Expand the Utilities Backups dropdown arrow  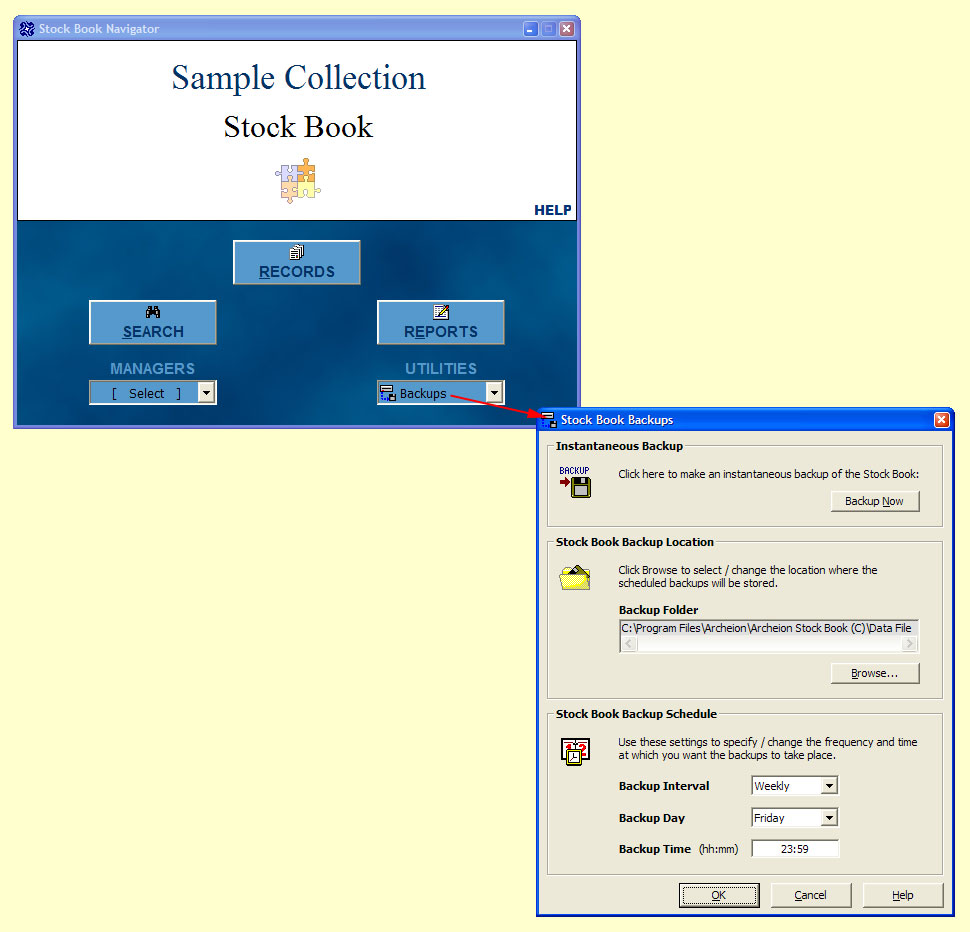click(494, 393)
